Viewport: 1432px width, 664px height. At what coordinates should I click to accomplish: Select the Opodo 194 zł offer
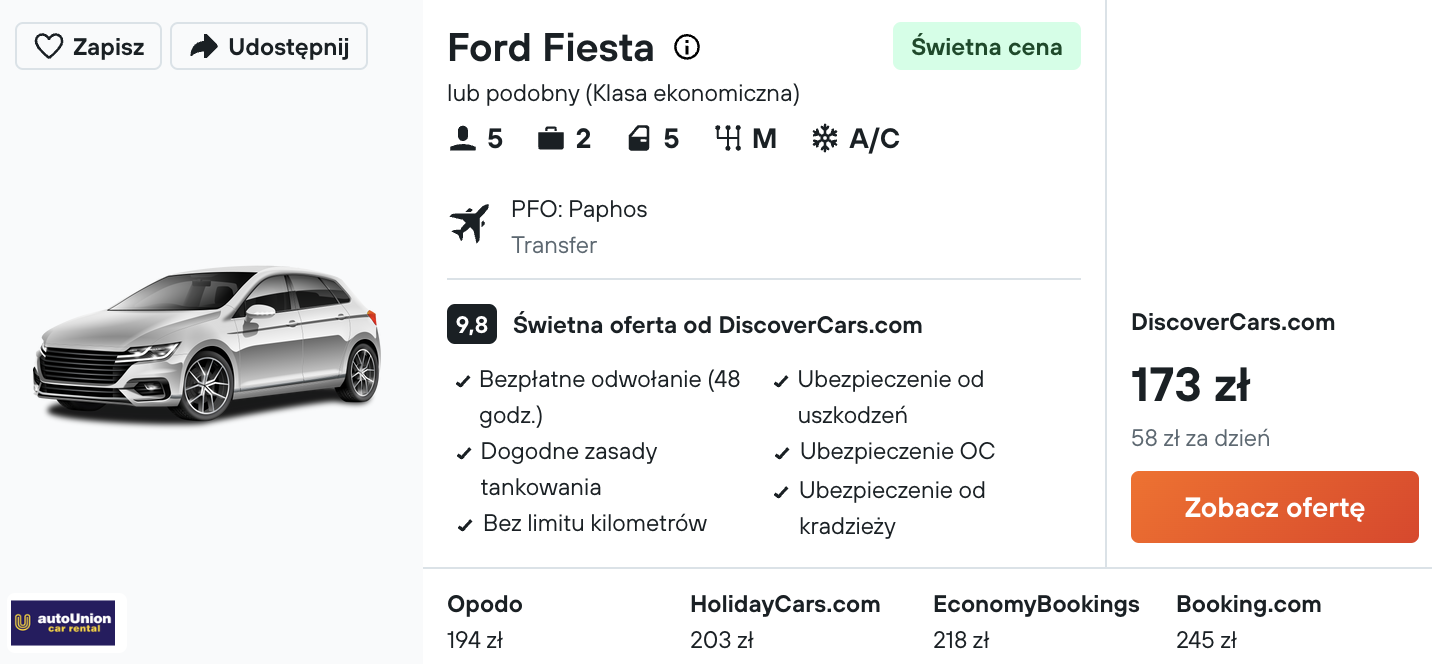(485, 621)
